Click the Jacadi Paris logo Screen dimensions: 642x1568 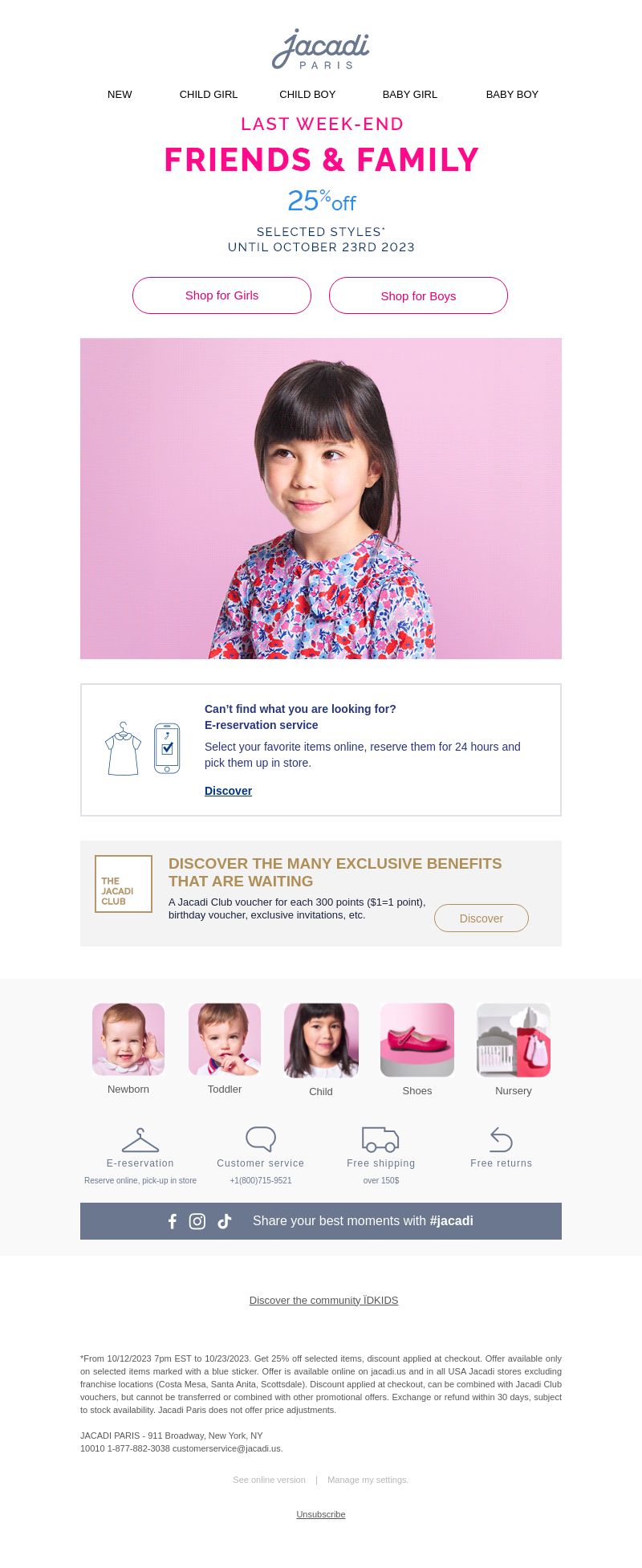coord(321,50)
